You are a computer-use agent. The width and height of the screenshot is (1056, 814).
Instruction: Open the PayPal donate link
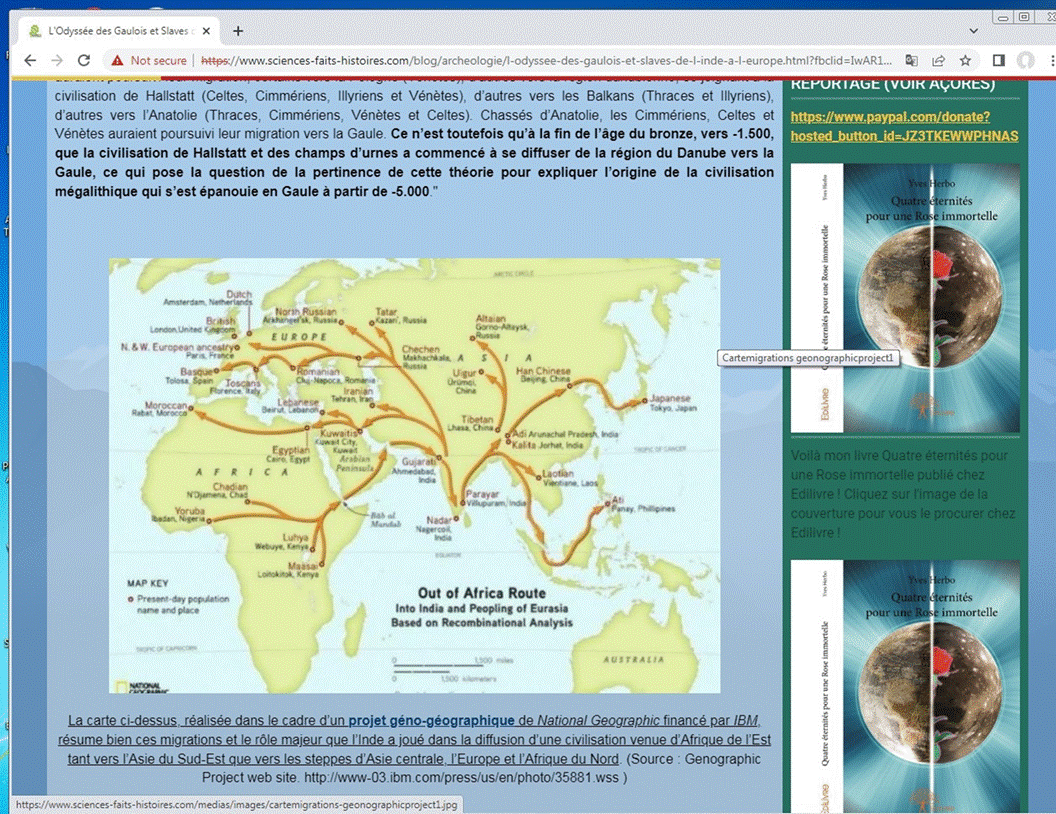904,127
